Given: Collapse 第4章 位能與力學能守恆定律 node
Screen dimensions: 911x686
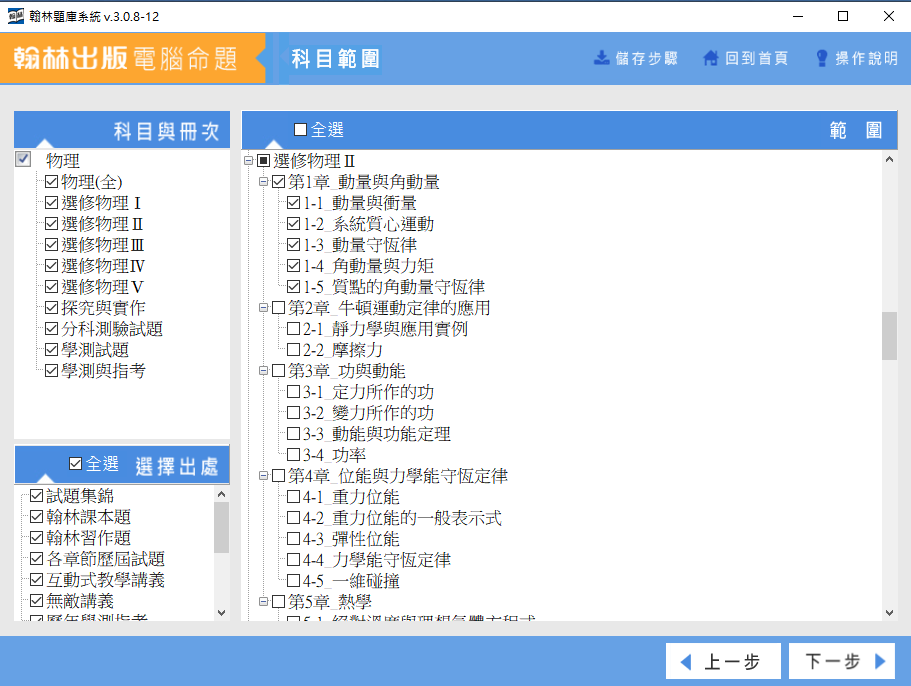Looking at the screenshot, I should pyautogui.click(x=263, y=476).
